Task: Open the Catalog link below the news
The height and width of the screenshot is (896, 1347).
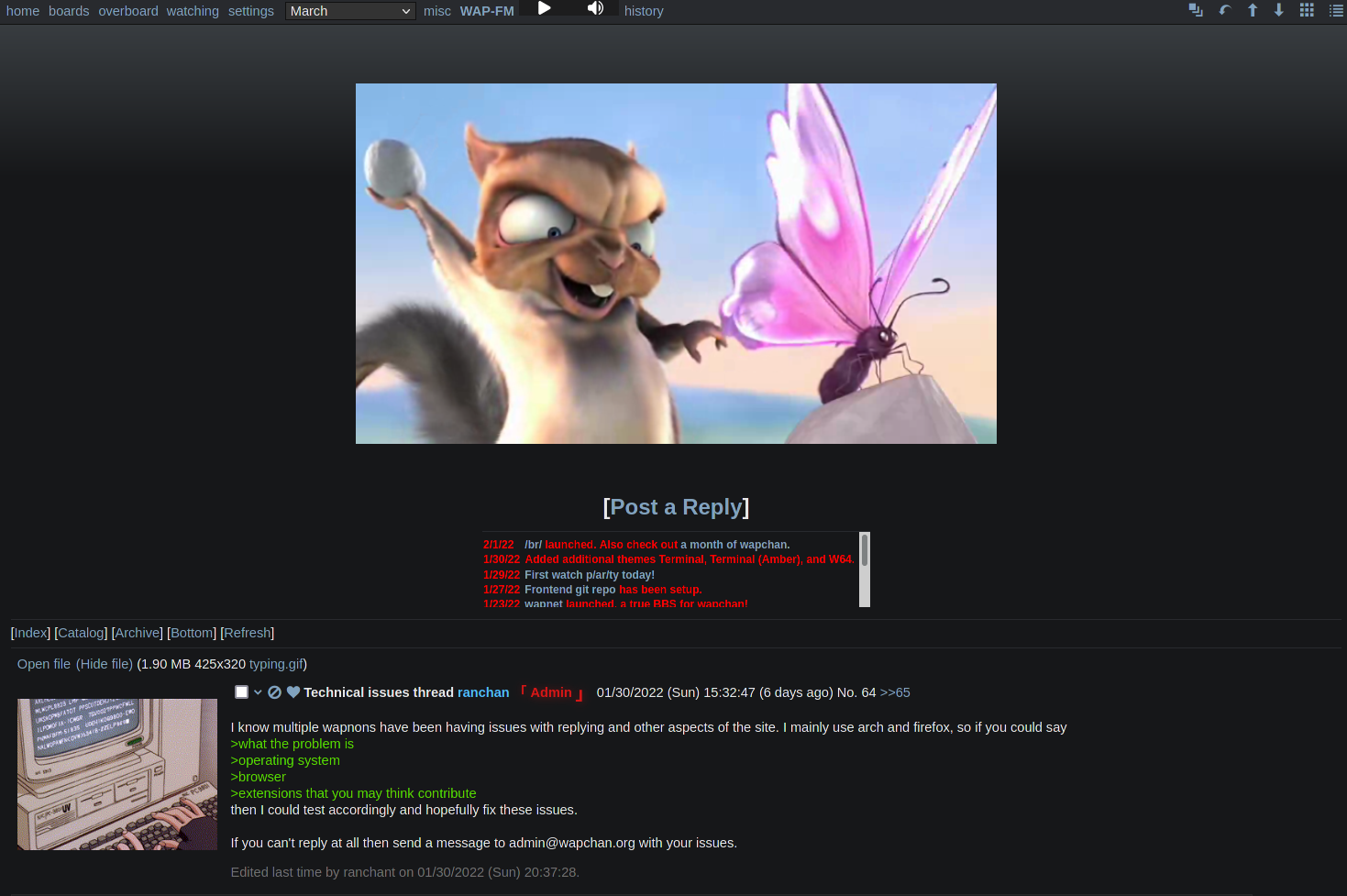Action: pyautogui.click(x=81, y=633)
